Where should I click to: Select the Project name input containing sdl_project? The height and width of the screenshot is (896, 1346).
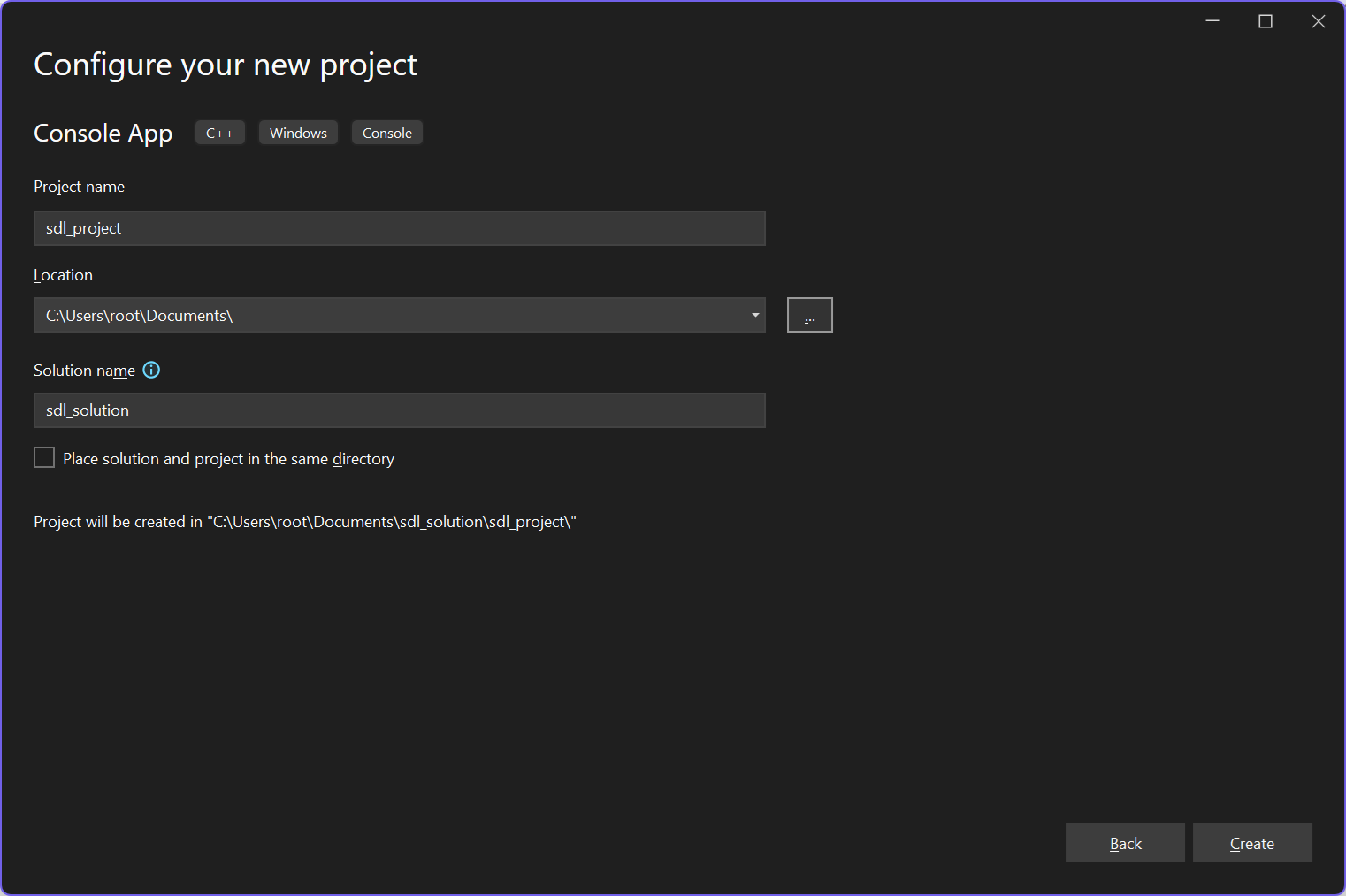click(399, 228)
